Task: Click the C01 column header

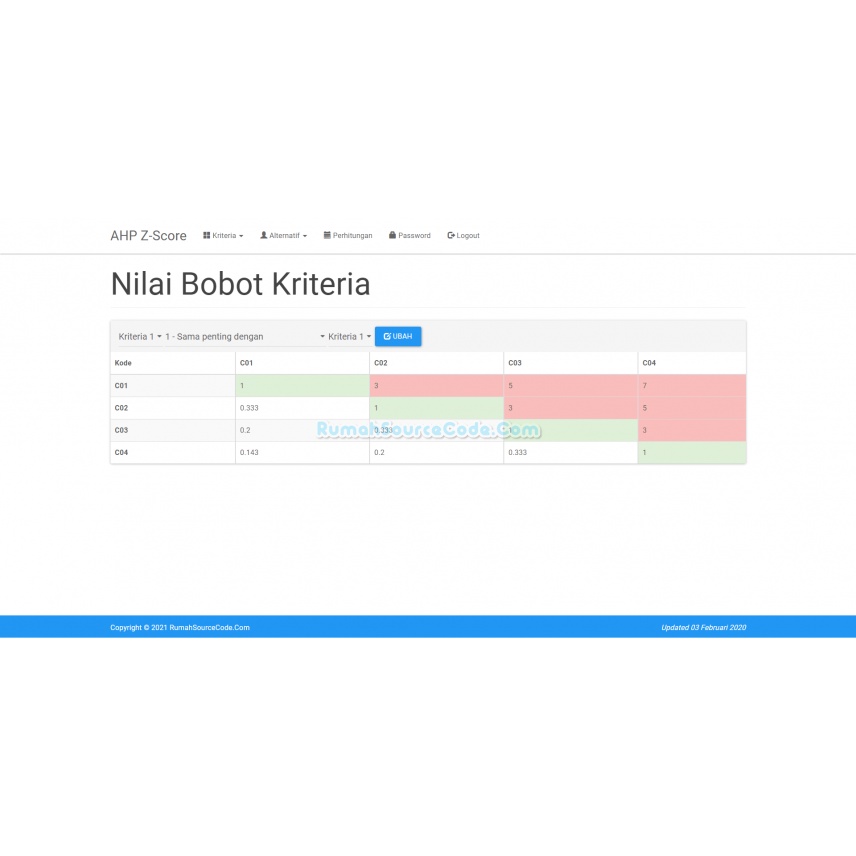Action: click(x=247, y=363)
